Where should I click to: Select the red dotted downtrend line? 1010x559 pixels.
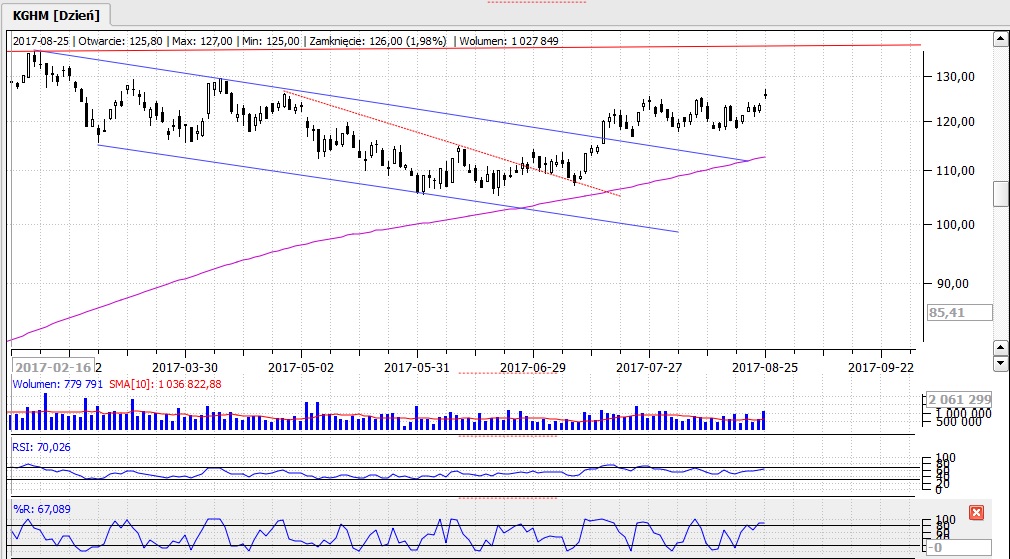[450, 144]
